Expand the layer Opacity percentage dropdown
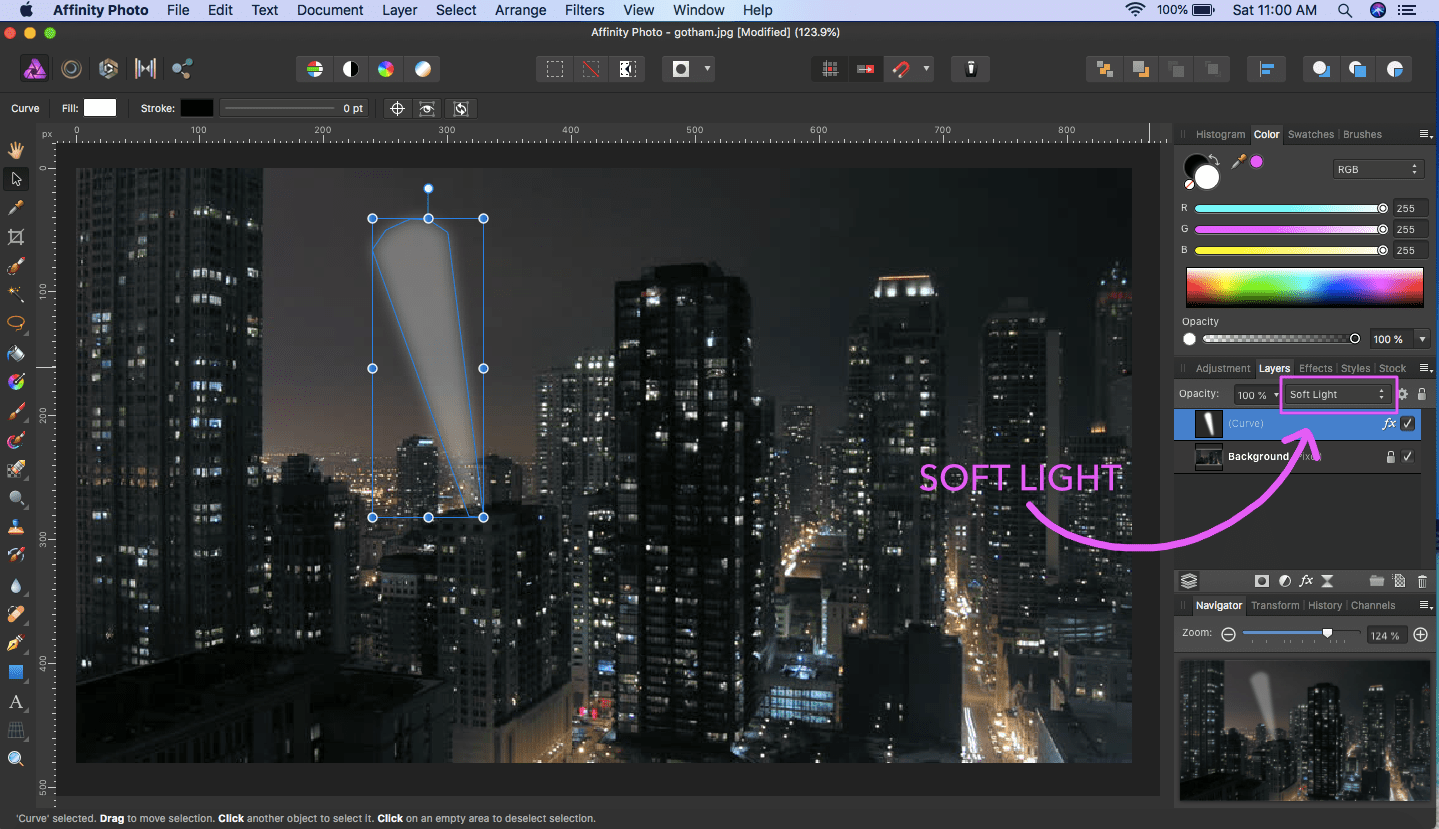 [x=1276, y=396]
